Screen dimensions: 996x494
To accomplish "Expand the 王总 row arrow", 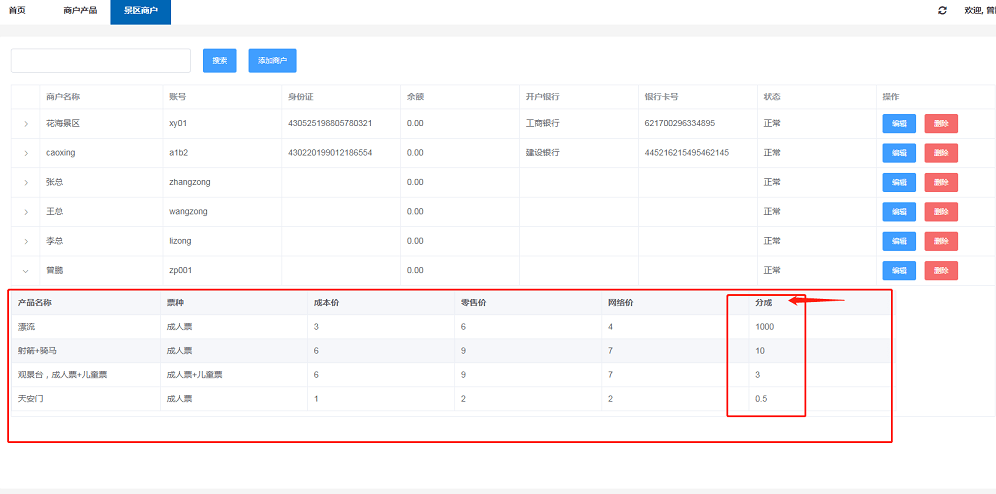I will 26,212.
